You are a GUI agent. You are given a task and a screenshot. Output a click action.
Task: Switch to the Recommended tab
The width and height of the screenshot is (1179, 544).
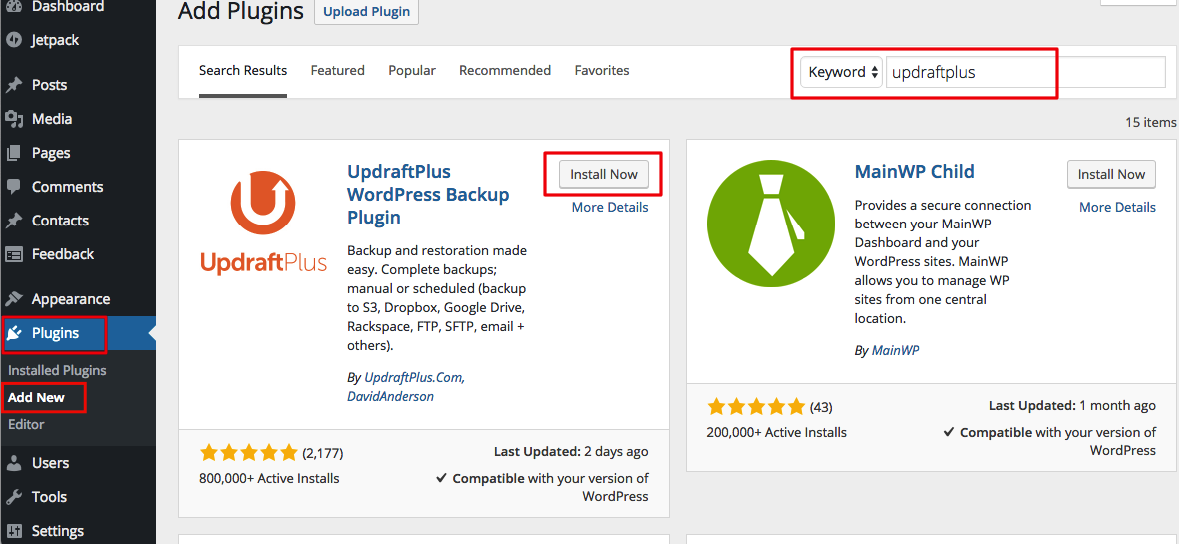pos(505,71)
